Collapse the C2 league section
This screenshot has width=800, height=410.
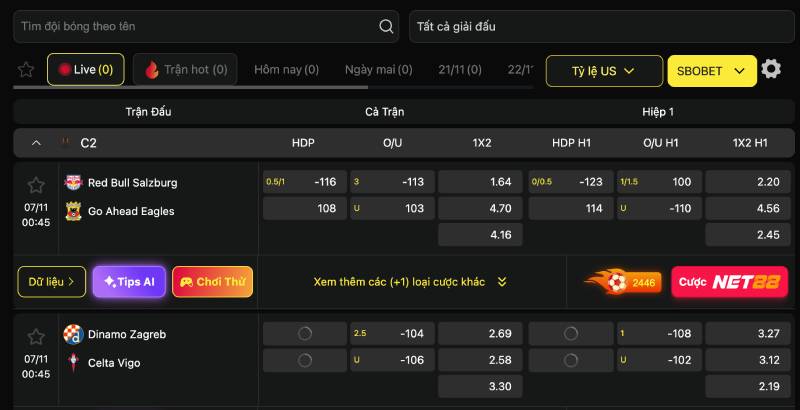[x=37, y=143]
